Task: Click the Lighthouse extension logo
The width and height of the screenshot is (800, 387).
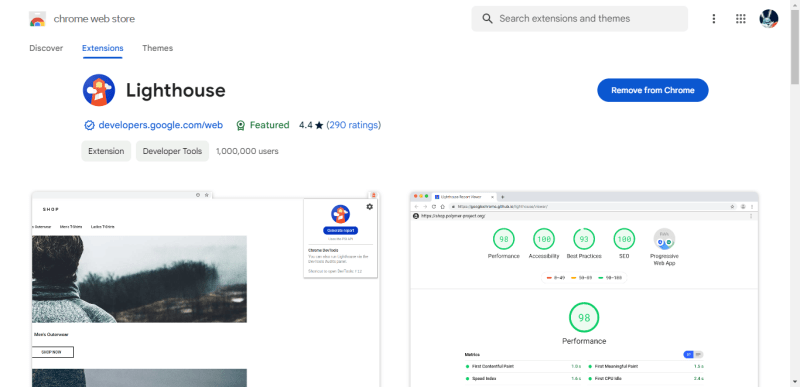Action: click(99, 90)
